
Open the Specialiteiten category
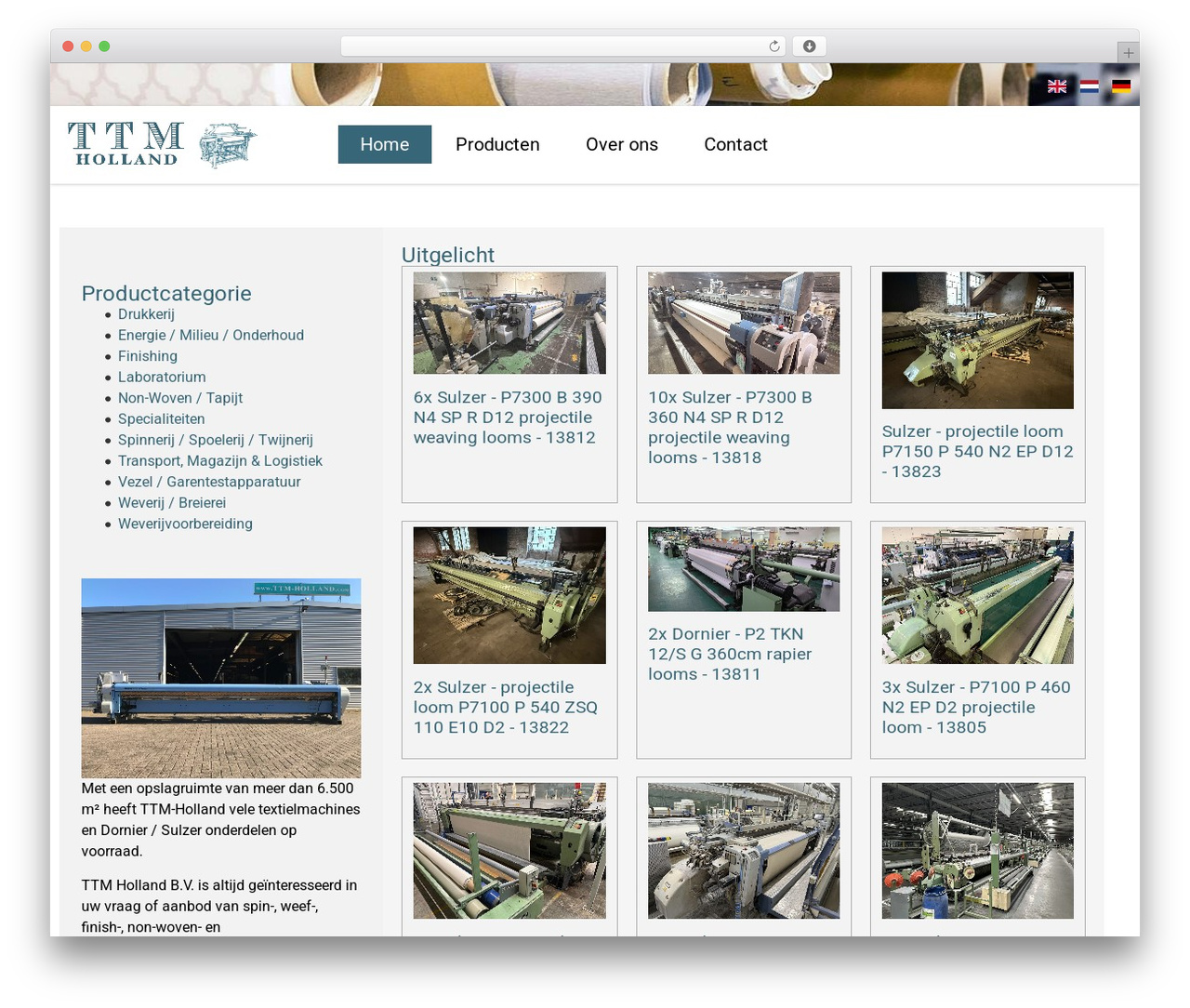pos(162,418)
